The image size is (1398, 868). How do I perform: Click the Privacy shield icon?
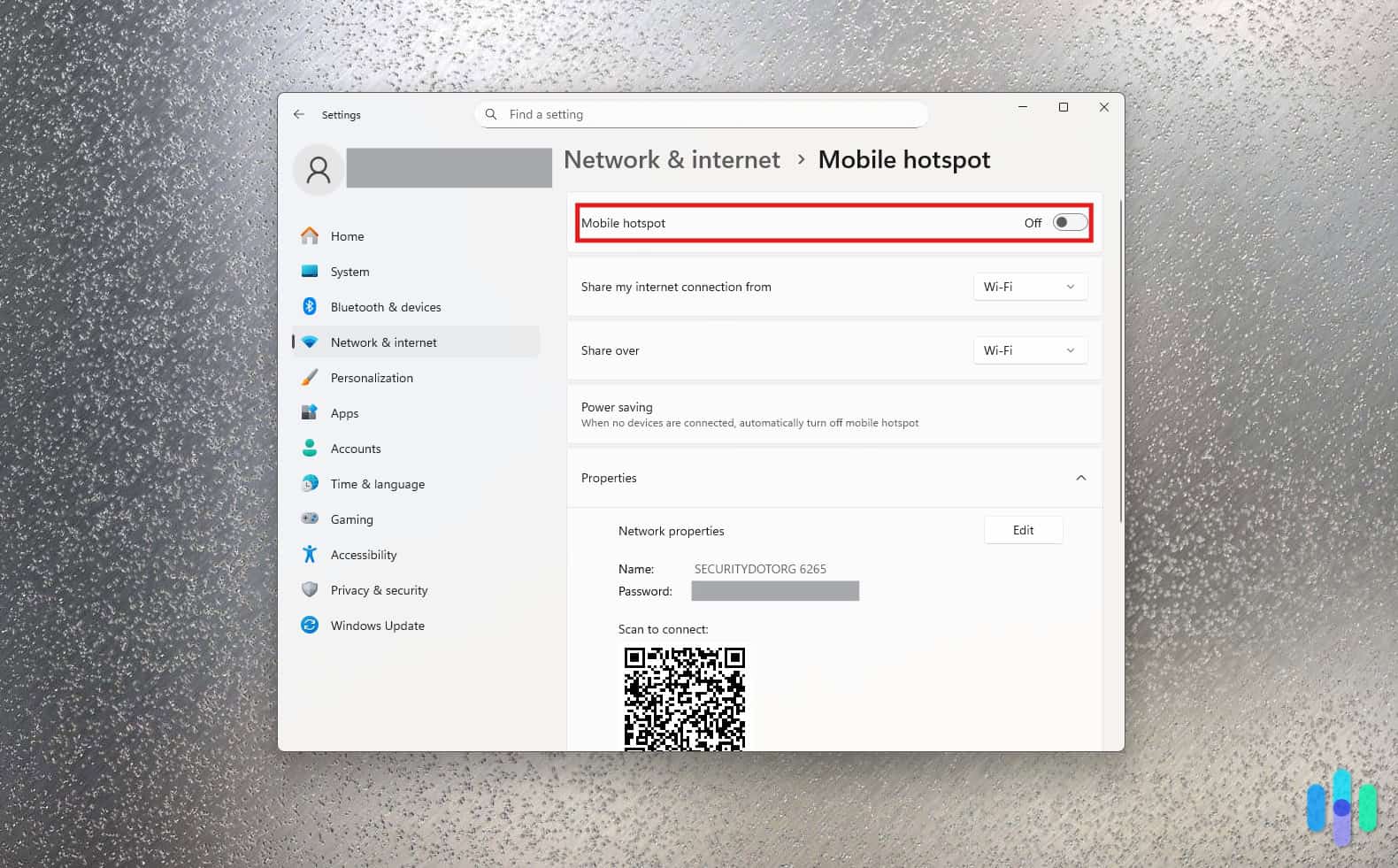point(310,589)
